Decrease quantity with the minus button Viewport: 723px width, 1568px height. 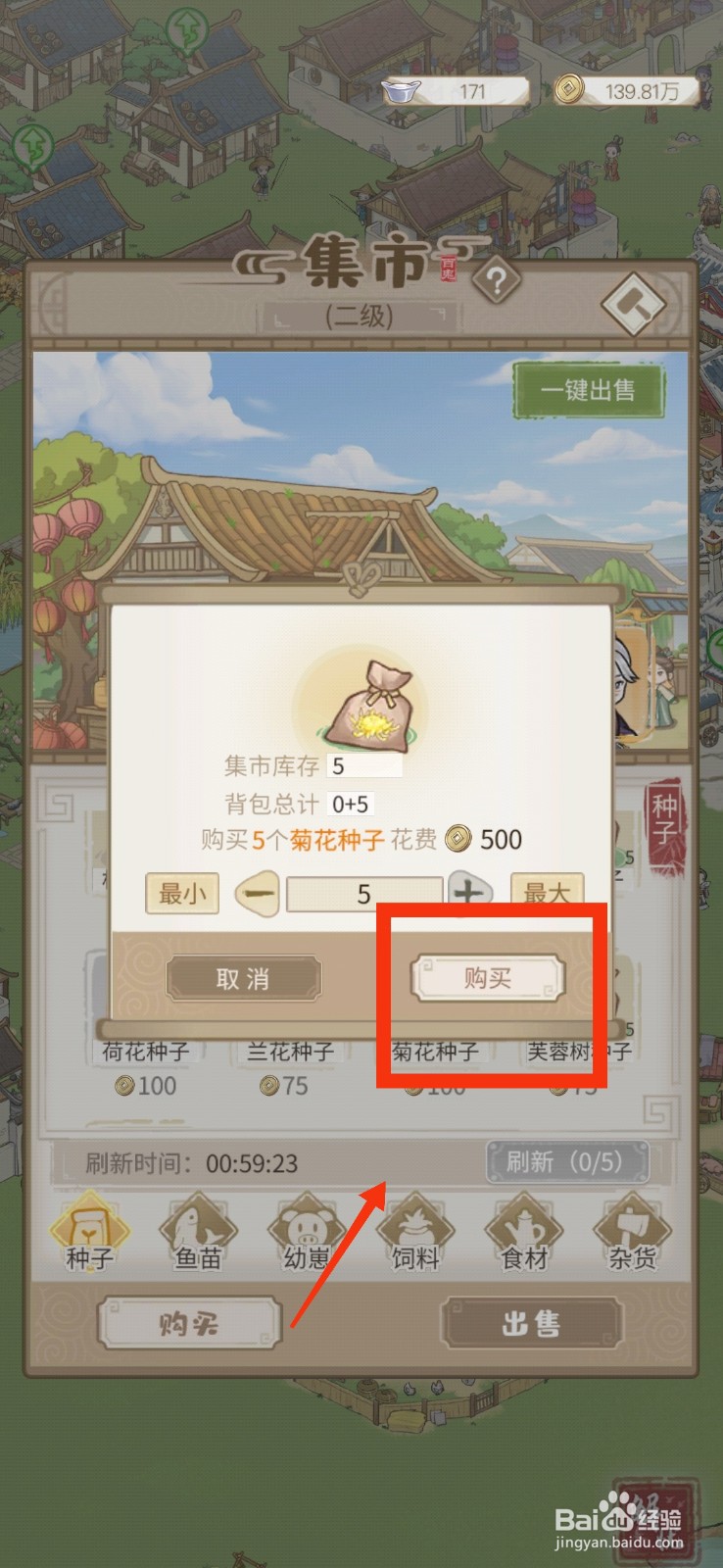click(258, 894)
